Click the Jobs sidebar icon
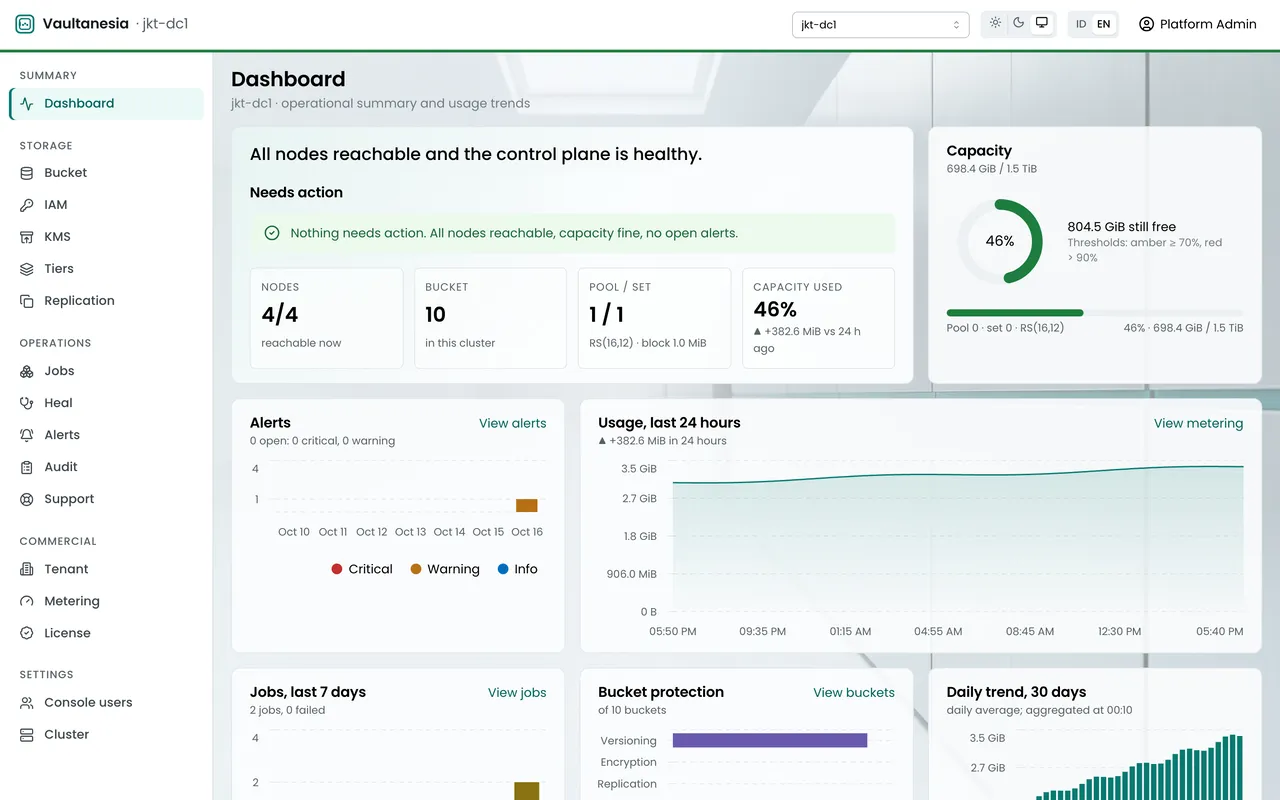 [x=27, y=371]
